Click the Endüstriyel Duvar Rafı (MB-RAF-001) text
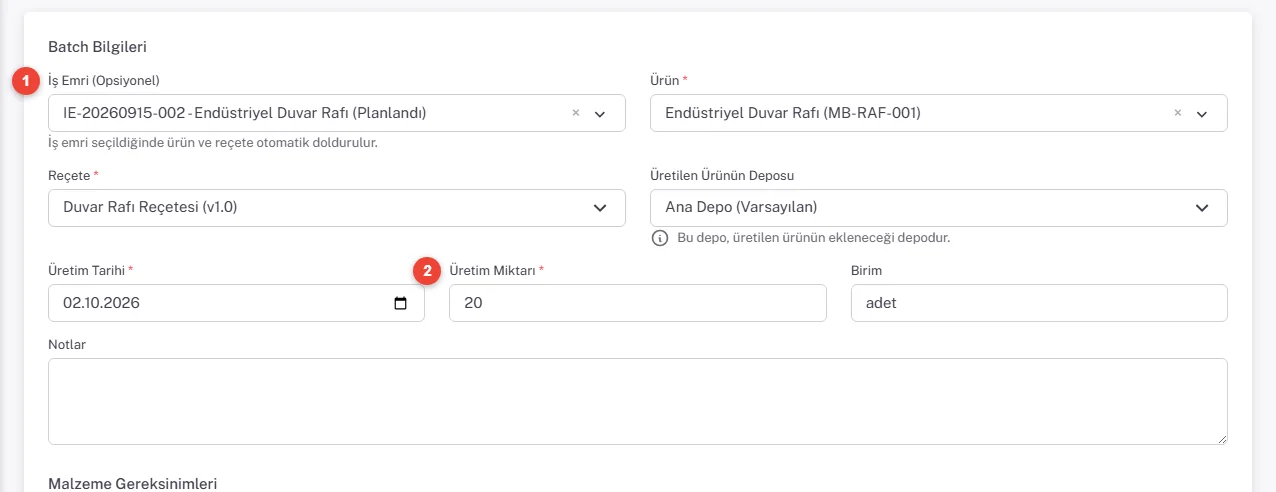The image size is (1276, 492). 793,113
